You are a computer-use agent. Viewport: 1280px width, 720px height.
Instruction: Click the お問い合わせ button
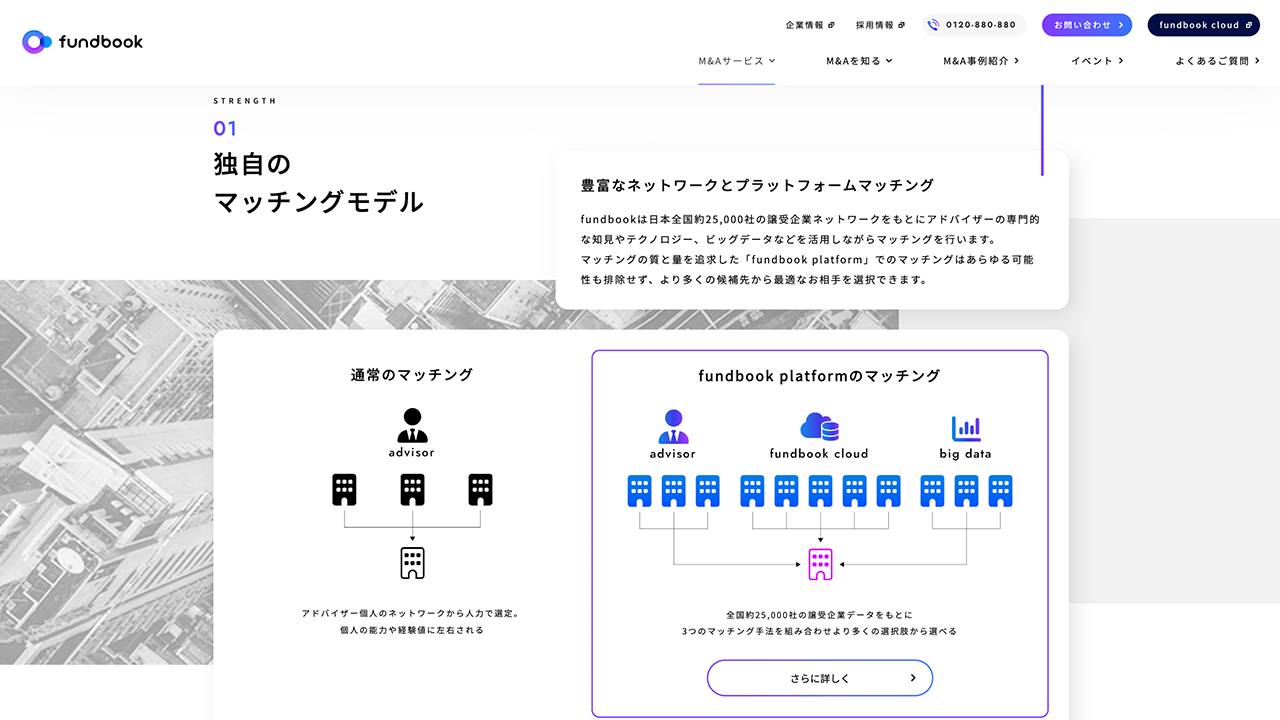click(1086, 24)
